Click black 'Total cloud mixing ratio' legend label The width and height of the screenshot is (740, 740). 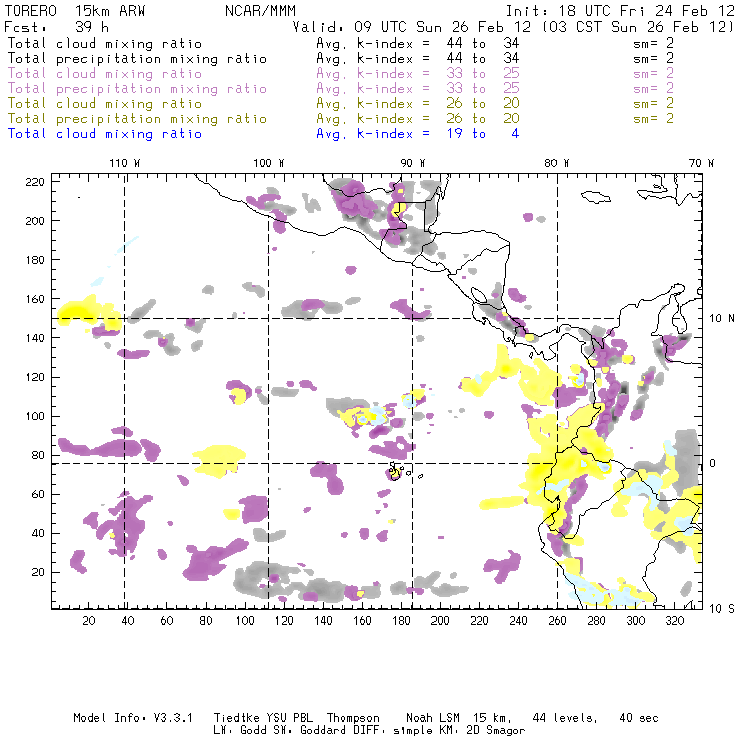[x=105, y=43]
